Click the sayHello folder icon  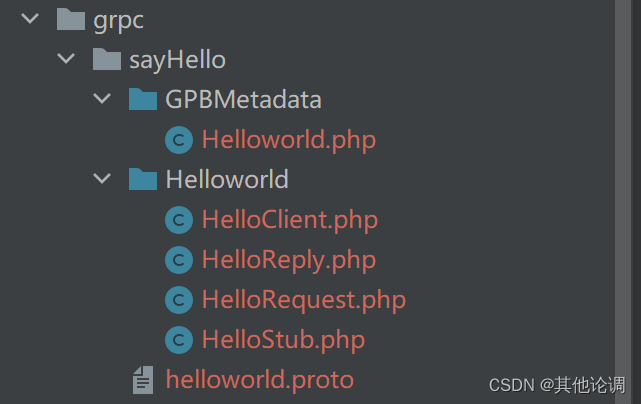[107, 59]
